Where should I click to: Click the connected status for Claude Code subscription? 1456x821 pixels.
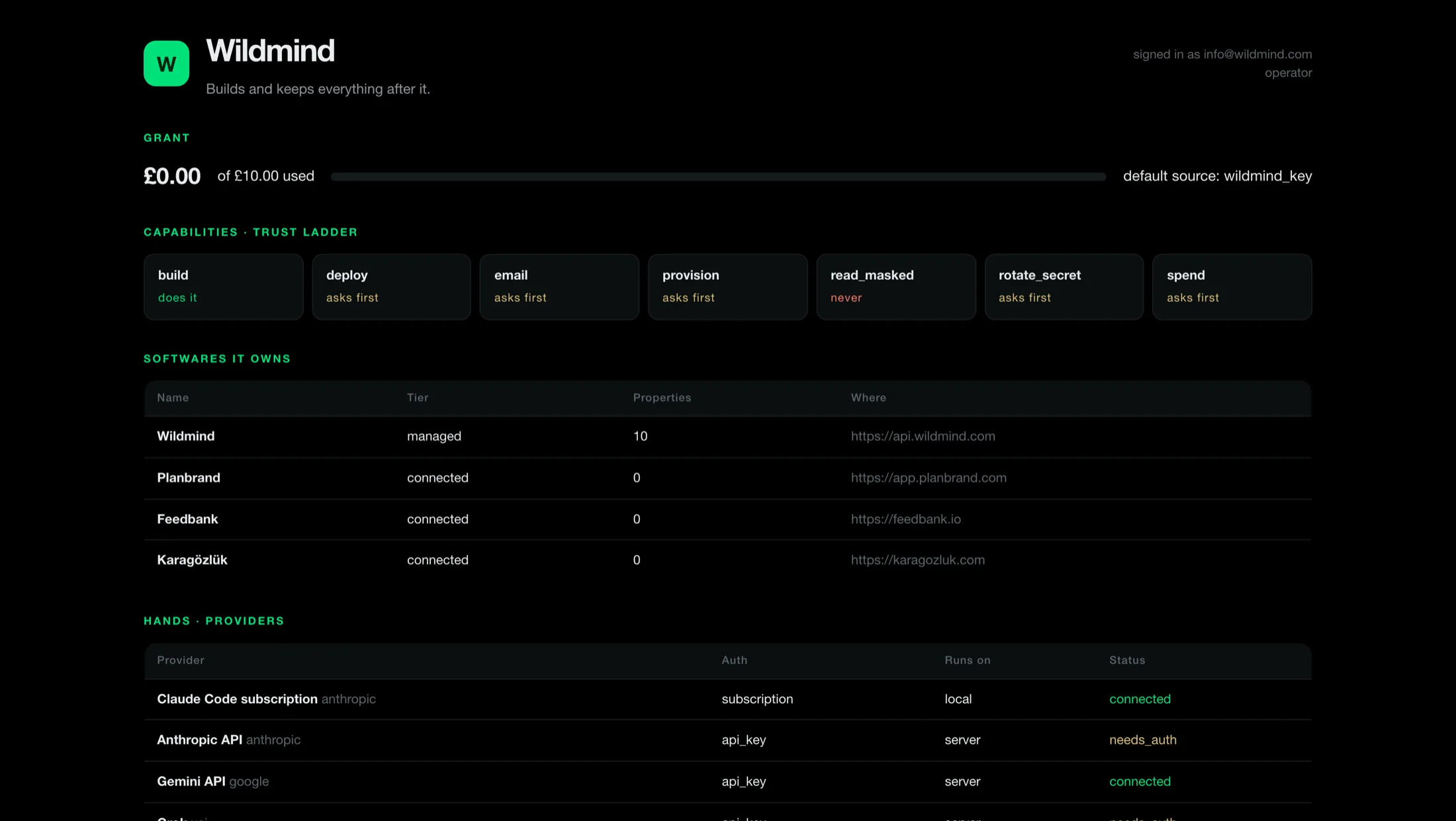tap(1140, 699)
